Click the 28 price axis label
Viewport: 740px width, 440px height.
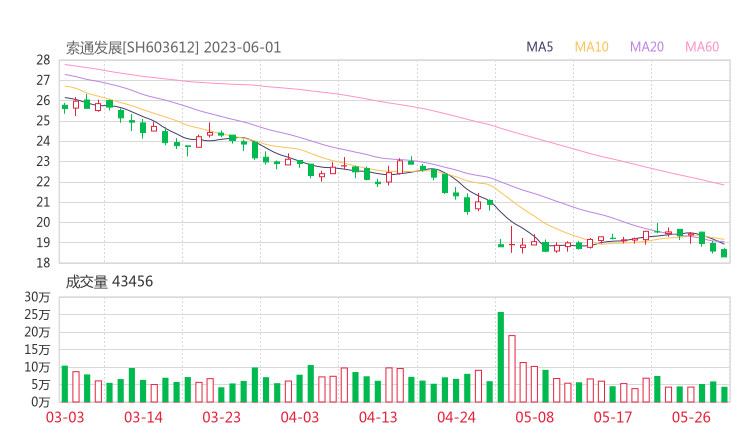[43, 60]
